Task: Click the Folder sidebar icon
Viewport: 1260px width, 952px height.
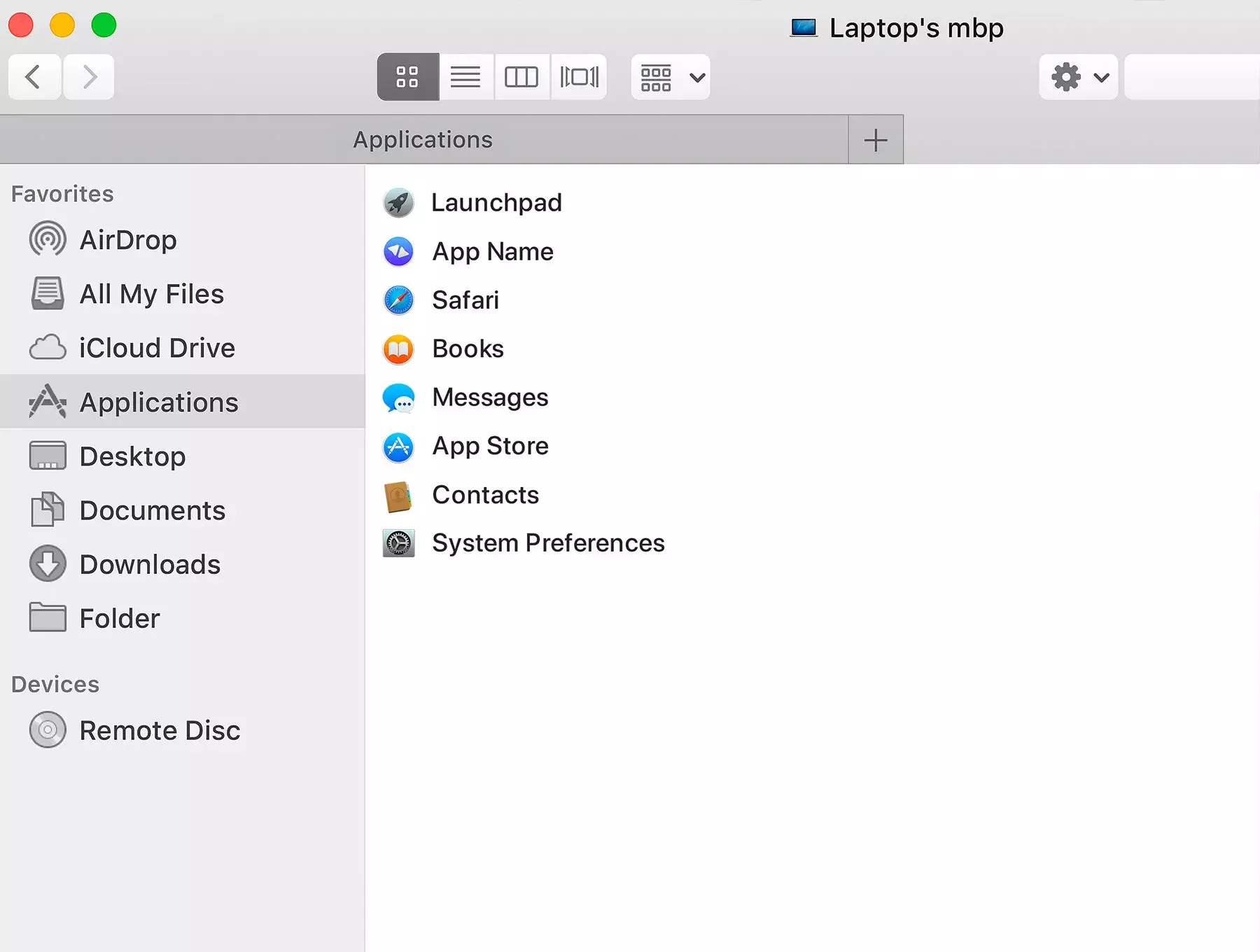Action: tap(48, 617)
